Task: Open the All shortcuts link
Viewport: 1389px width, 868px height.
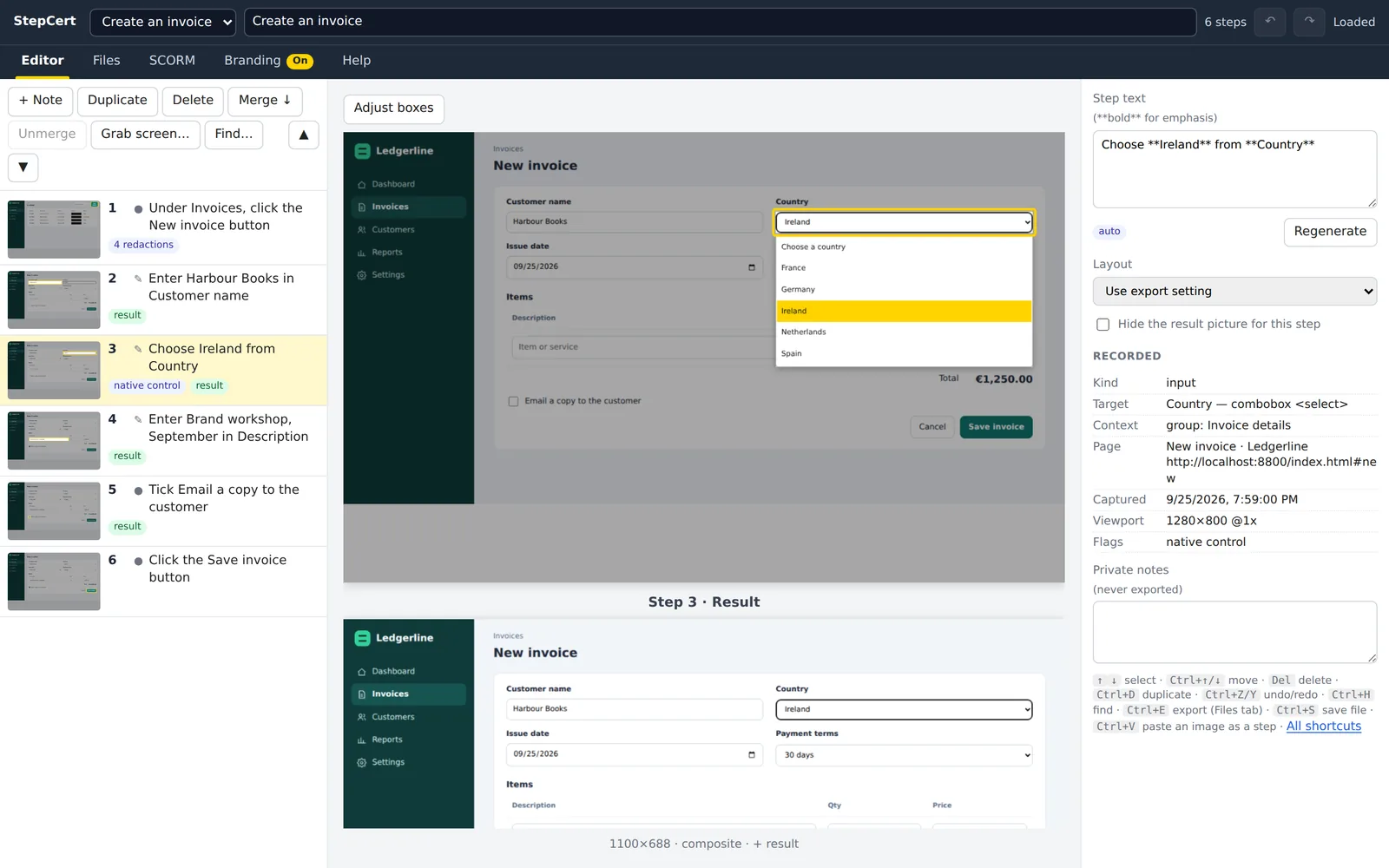Action: click(x=1323, y=727)
